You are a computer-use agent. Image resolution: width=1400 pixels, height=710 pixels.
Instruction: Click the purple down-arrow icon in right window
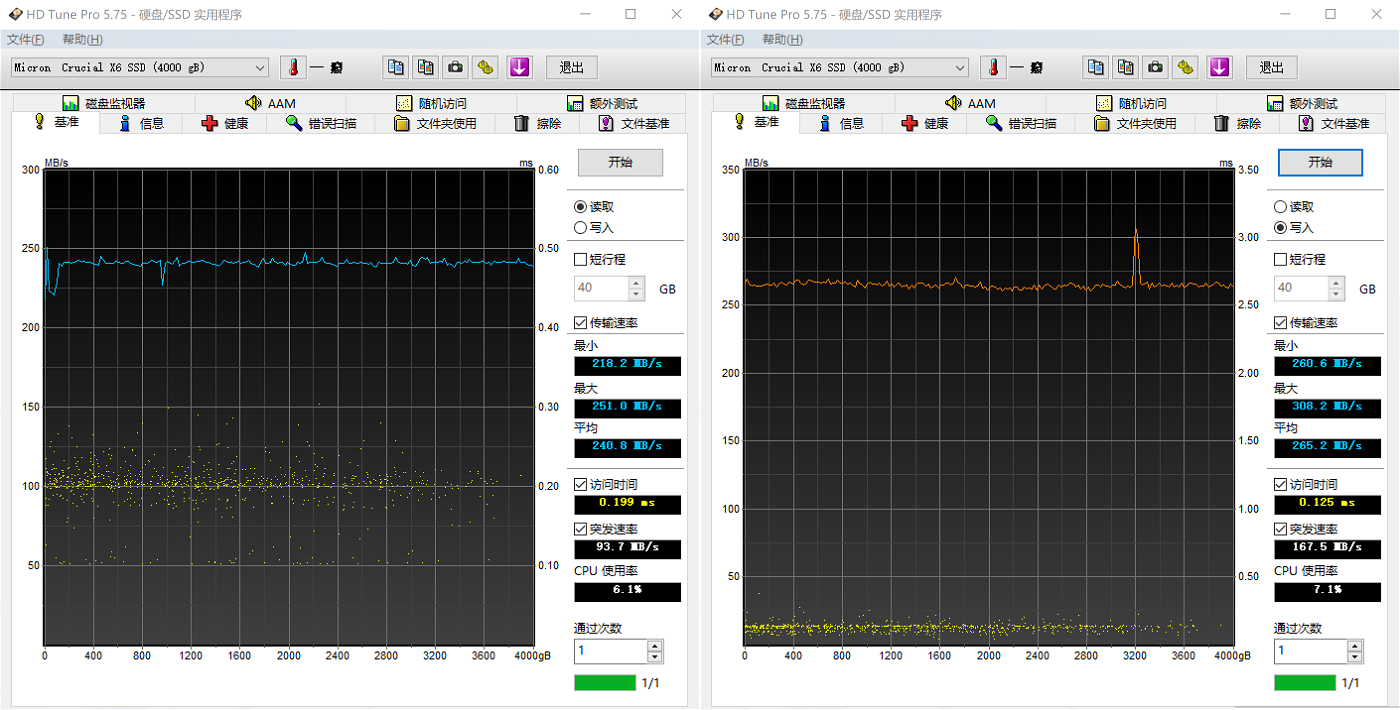(x=1219, y=67)
